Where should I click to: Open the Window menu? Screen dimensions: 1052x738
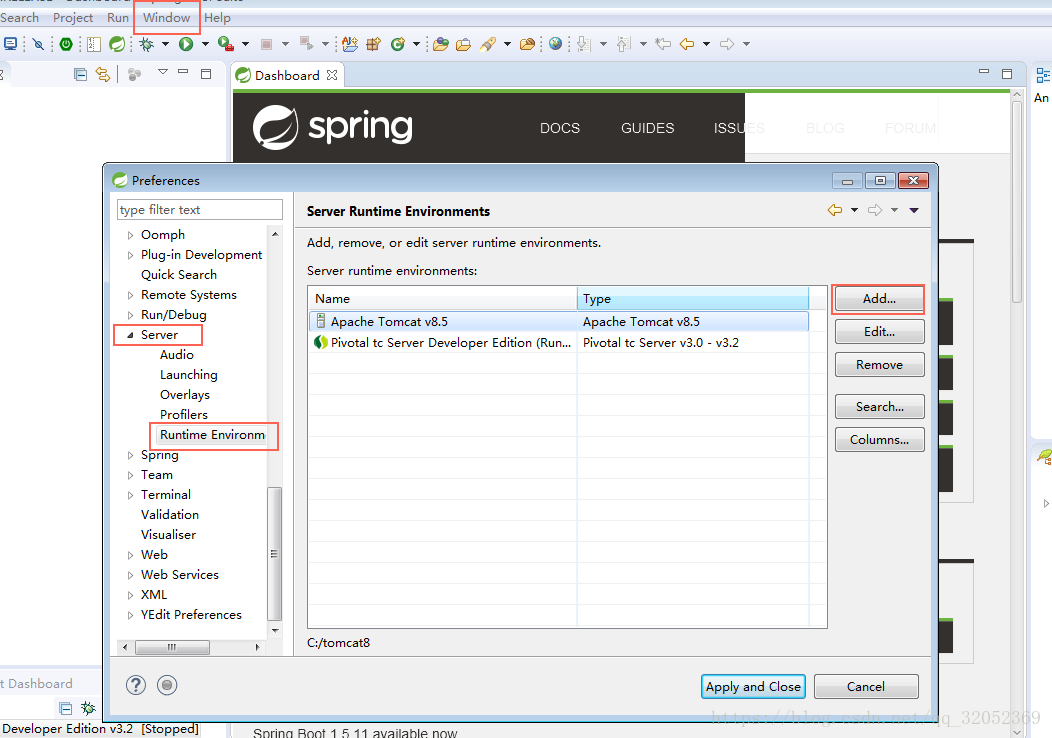pyautogui.click(x=166, y=17)
